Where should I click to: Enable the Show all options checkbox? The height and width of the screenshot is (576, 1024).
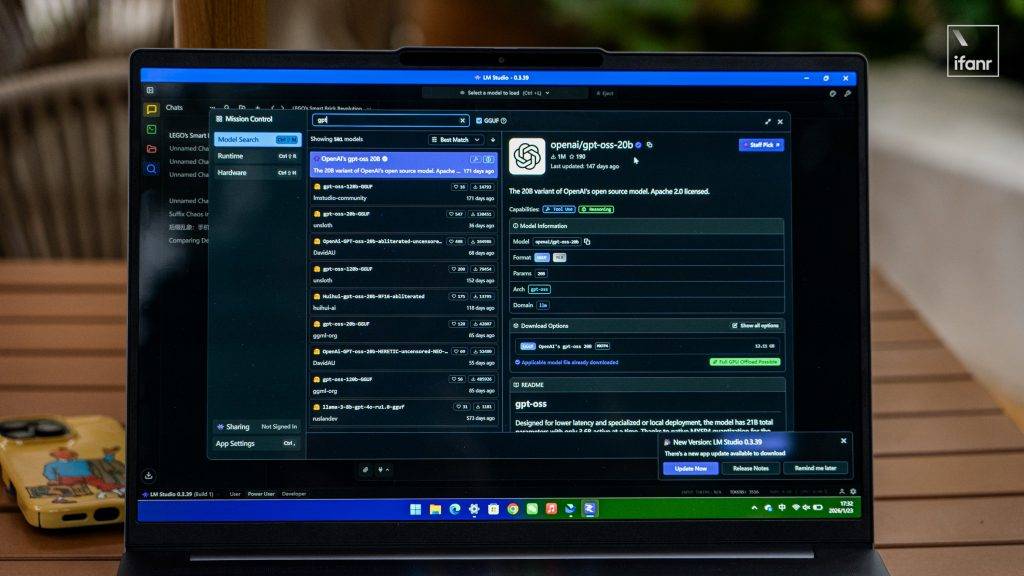[x=735, y=326]
